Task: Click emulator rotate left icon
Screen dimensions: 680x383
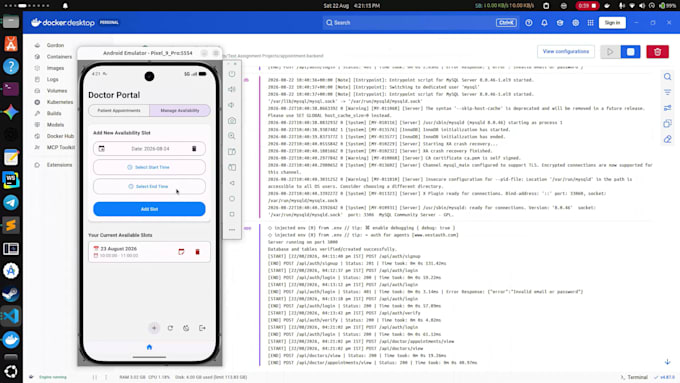Action: pyautogui.click(x=232, y=152)
